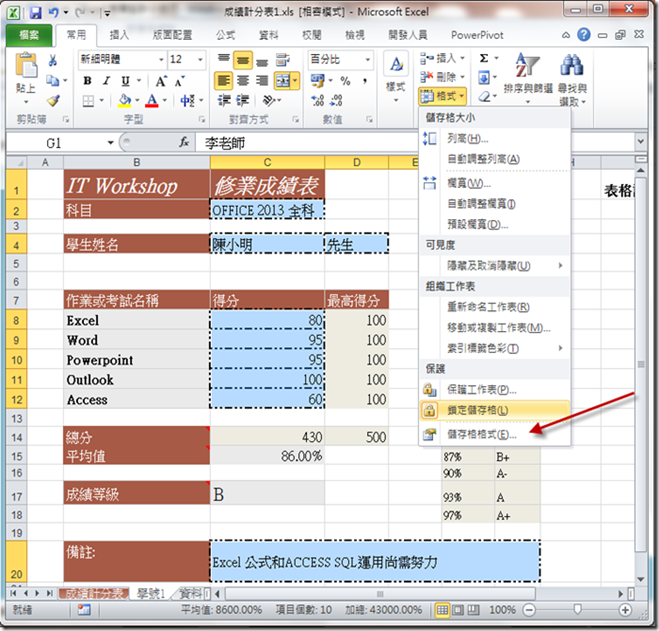Screen dimensions: 659x631
Task: Increase font size button
Action: [161, 81]
